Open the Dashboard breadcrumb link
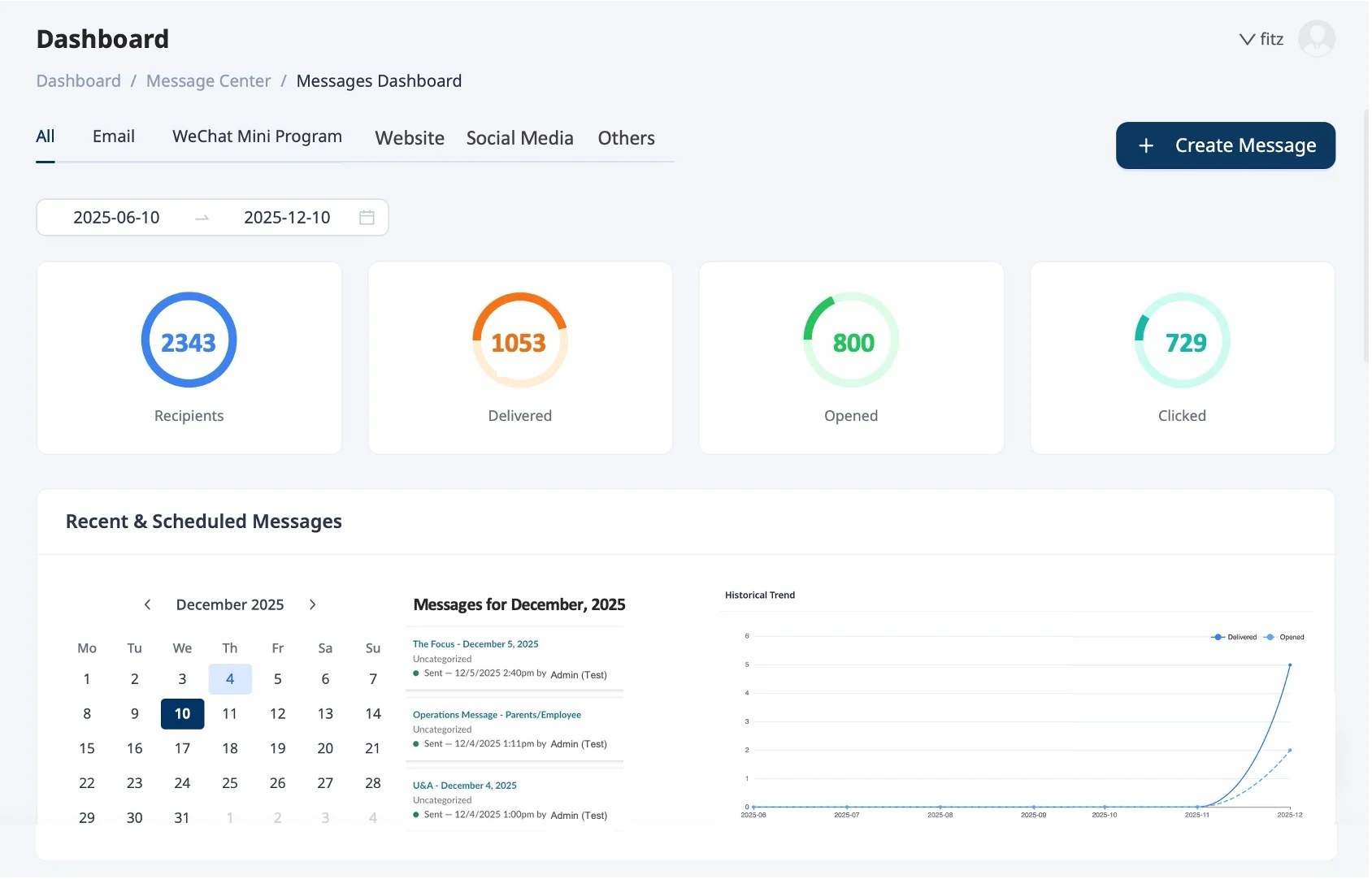The height and width of the screenshot is (879, 1372). tap(79, 81)
